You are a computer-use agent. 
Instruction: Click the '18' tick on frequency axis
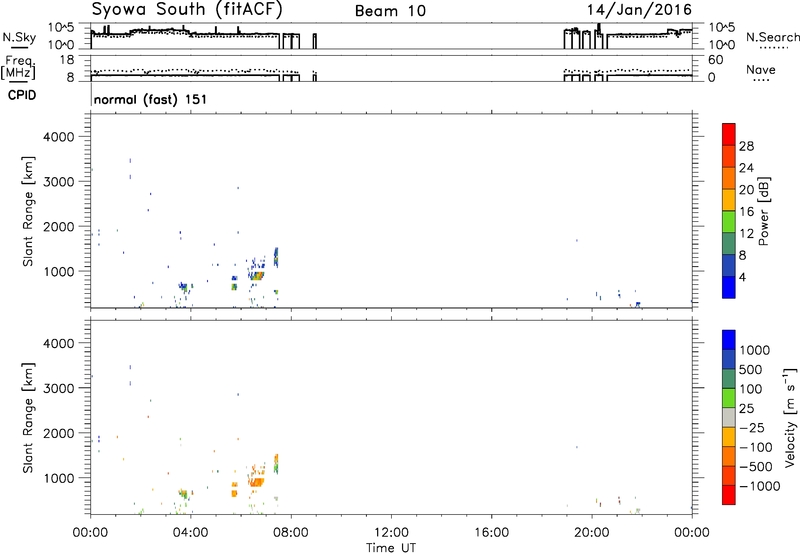(x=67, y=60)
